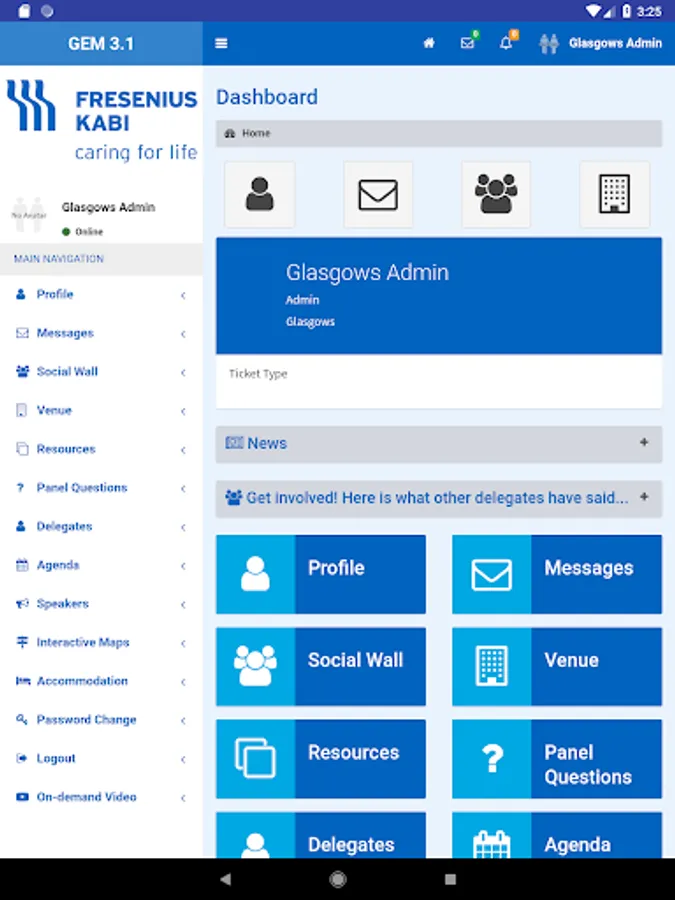Click the Delegates icon in sidebar
Image resolution: width=675 pixels, height=900 pixels.
click(21, 526)
